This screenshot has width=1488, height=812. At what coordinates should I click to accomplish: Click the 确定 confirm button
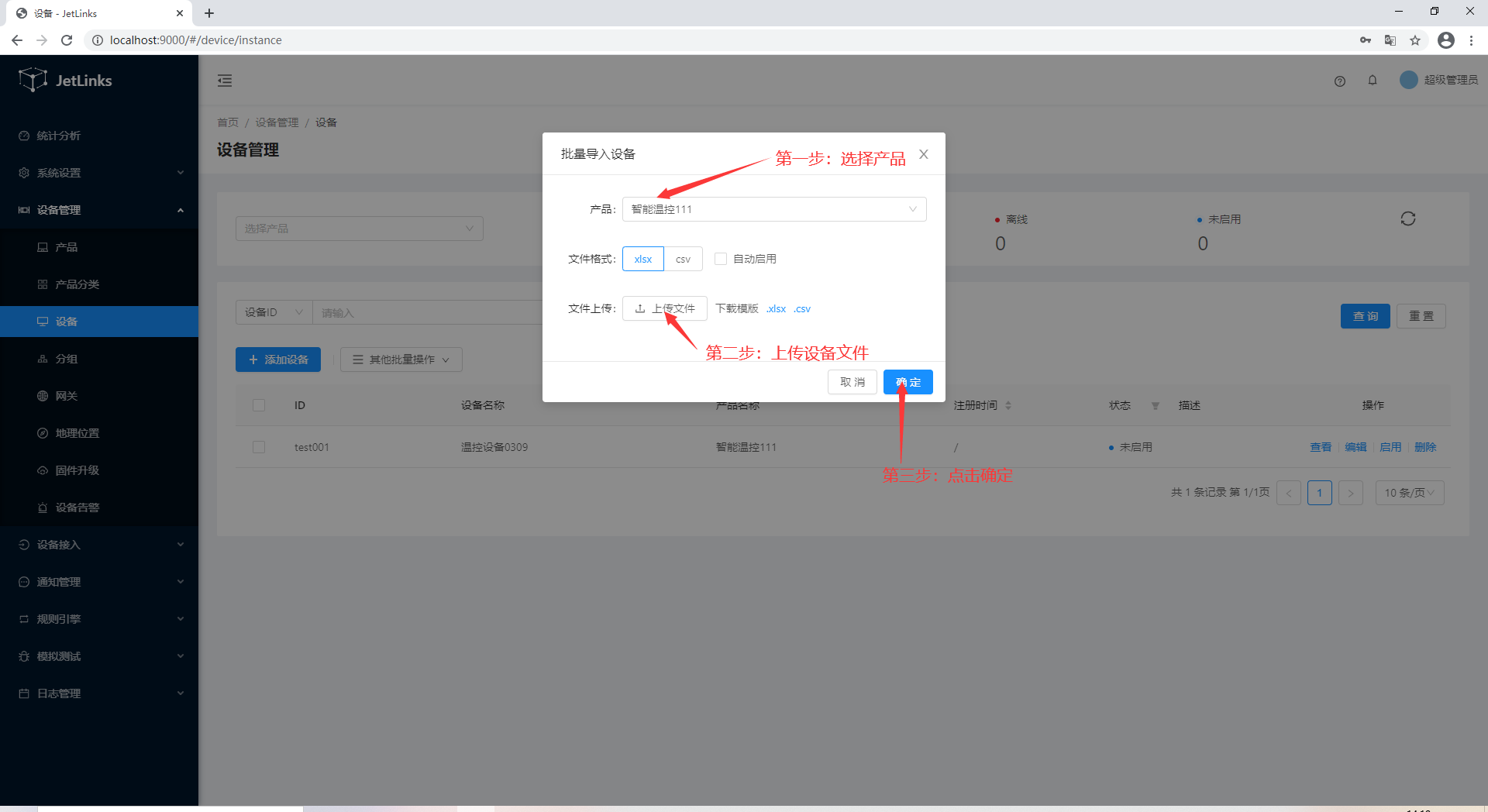click(x=908, y=382)
